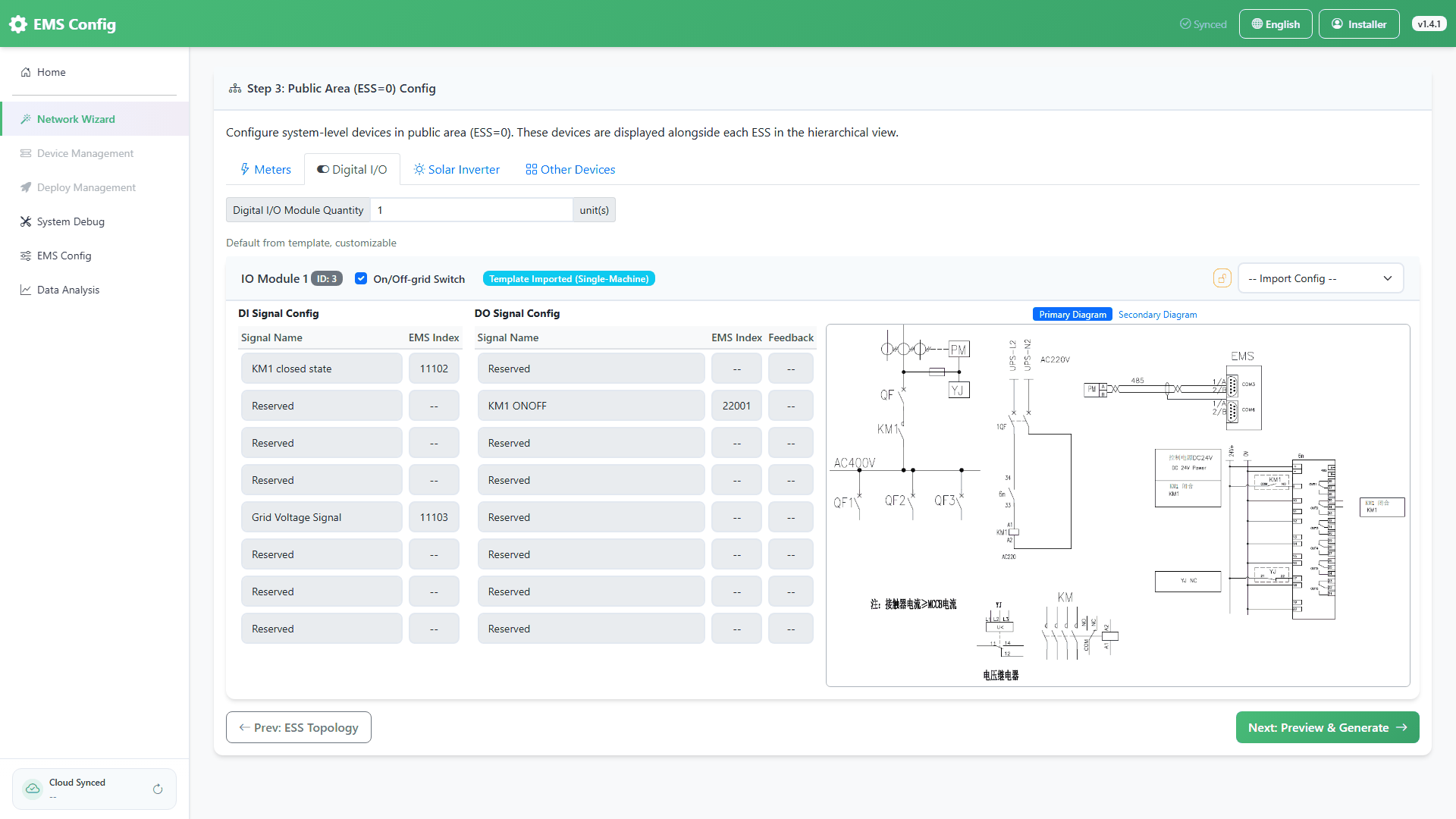This screenshot has height=819, width=1456.
Task: Open the Installer user menu
Action: click(x=1359, y=24)
